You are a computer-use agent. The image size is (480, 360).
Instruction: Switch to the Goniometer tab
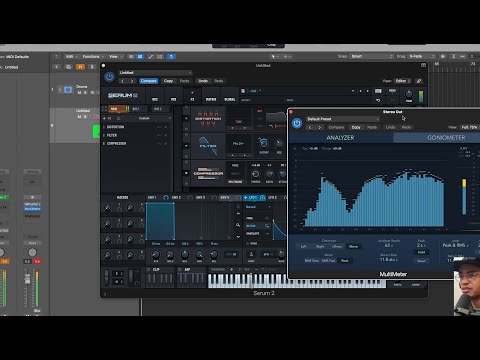click(x=446, y=138)
